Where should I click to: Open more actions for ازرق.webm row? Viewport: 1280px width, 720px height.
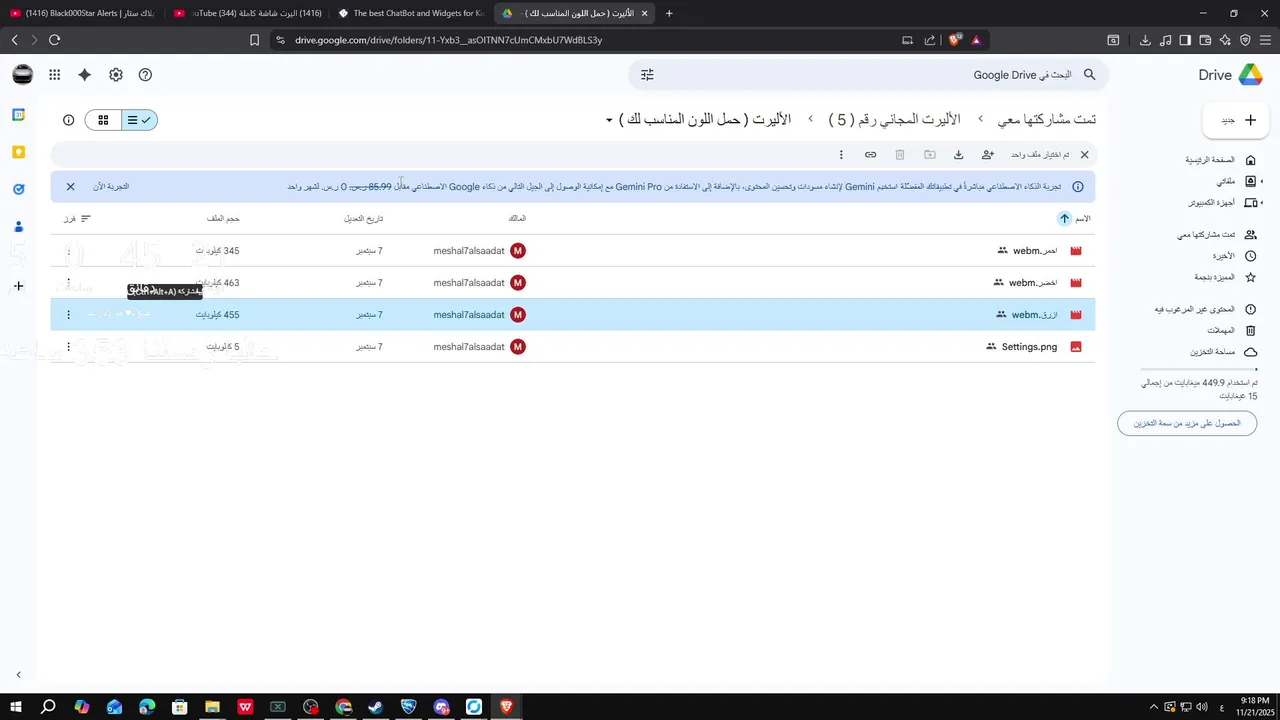tap(69, 315)
